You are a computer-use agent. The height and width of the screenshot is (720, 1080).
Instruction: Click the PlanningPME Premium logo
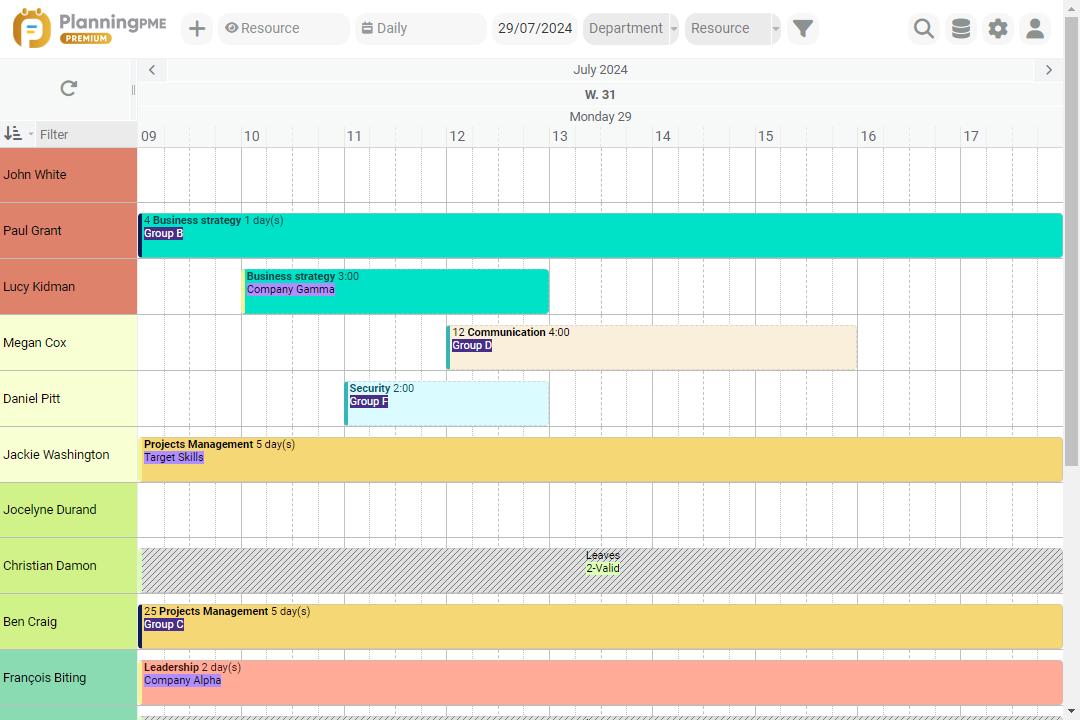pyautogui.click(x=90, y=28)
